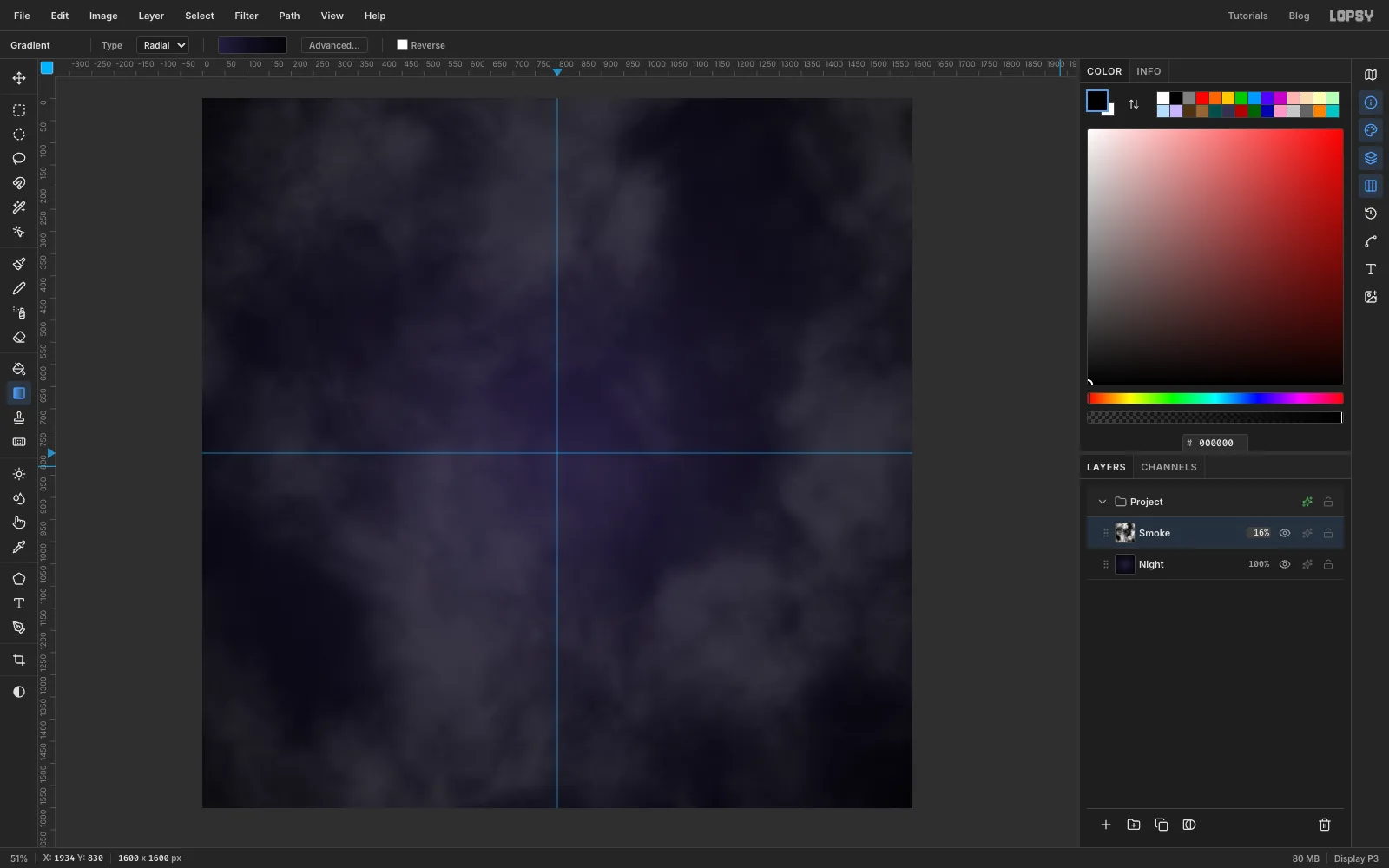Select the active Gradient tool

click(x=19, y=393)
